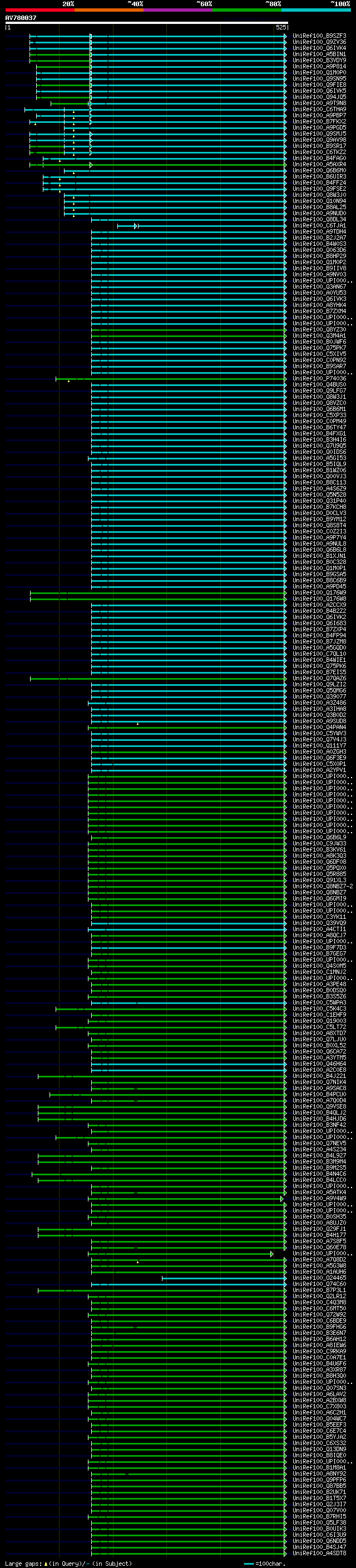Select hit label UniRef100_C7X803
The height and width of the screenshot is (1568, 356).
tap(319, 1407)
